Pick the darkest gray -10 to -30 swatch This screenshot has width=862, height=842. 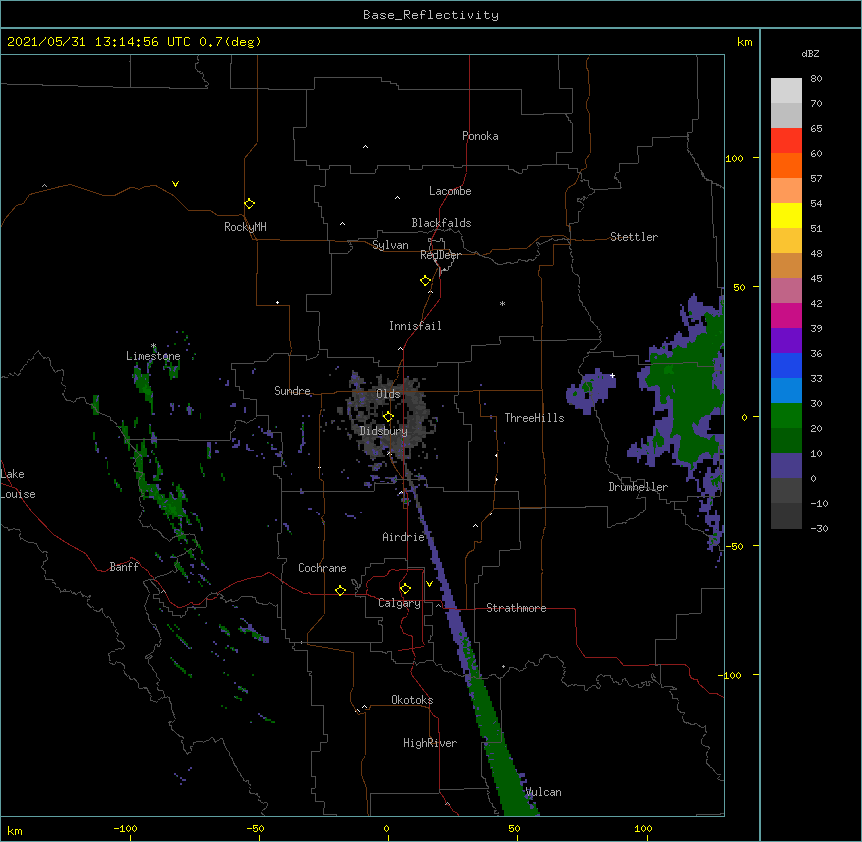pos(786,516)
